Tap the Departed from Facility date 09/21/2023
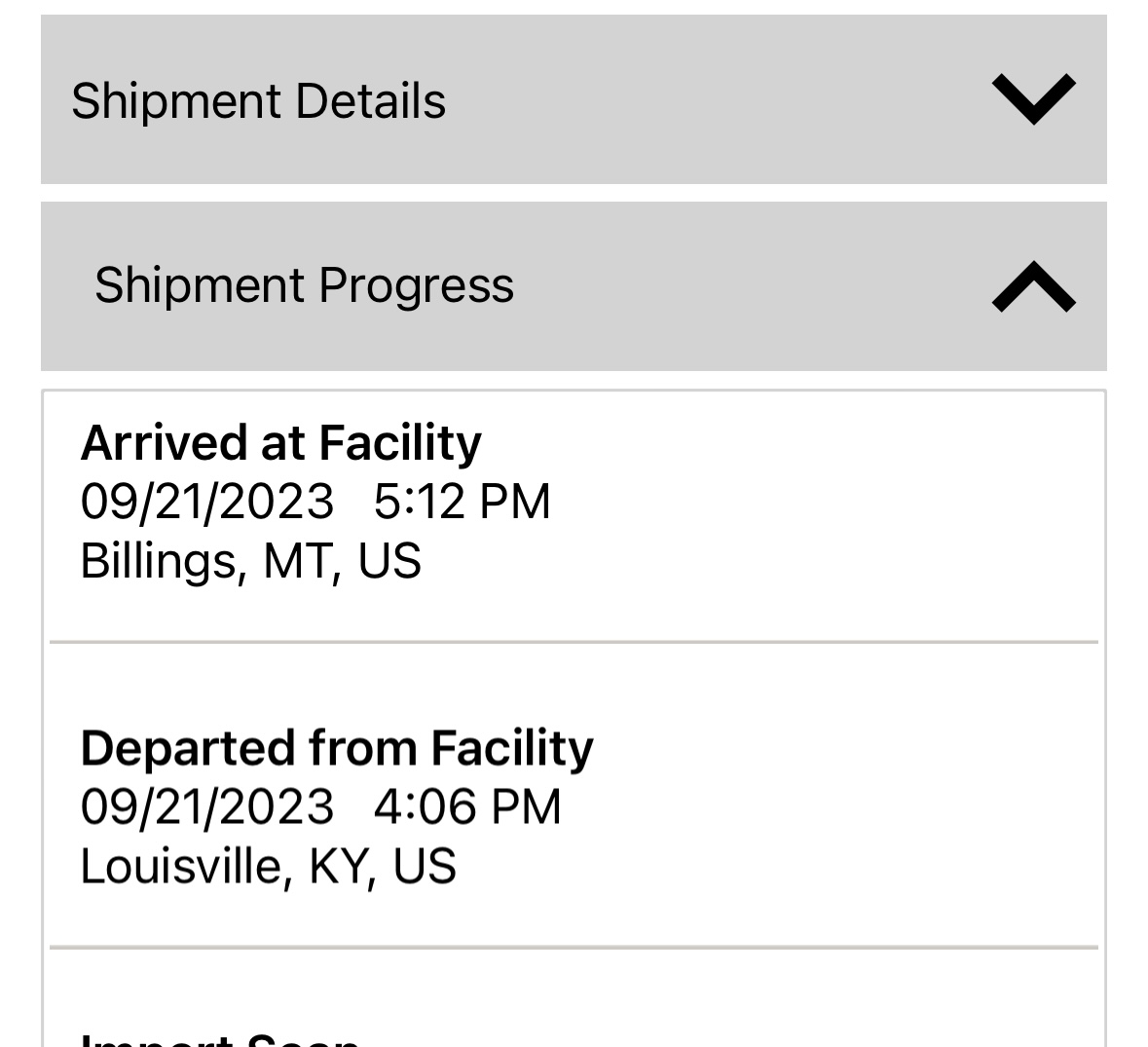This screenshot has width=1148, height=1047. [x=206, y=807]
